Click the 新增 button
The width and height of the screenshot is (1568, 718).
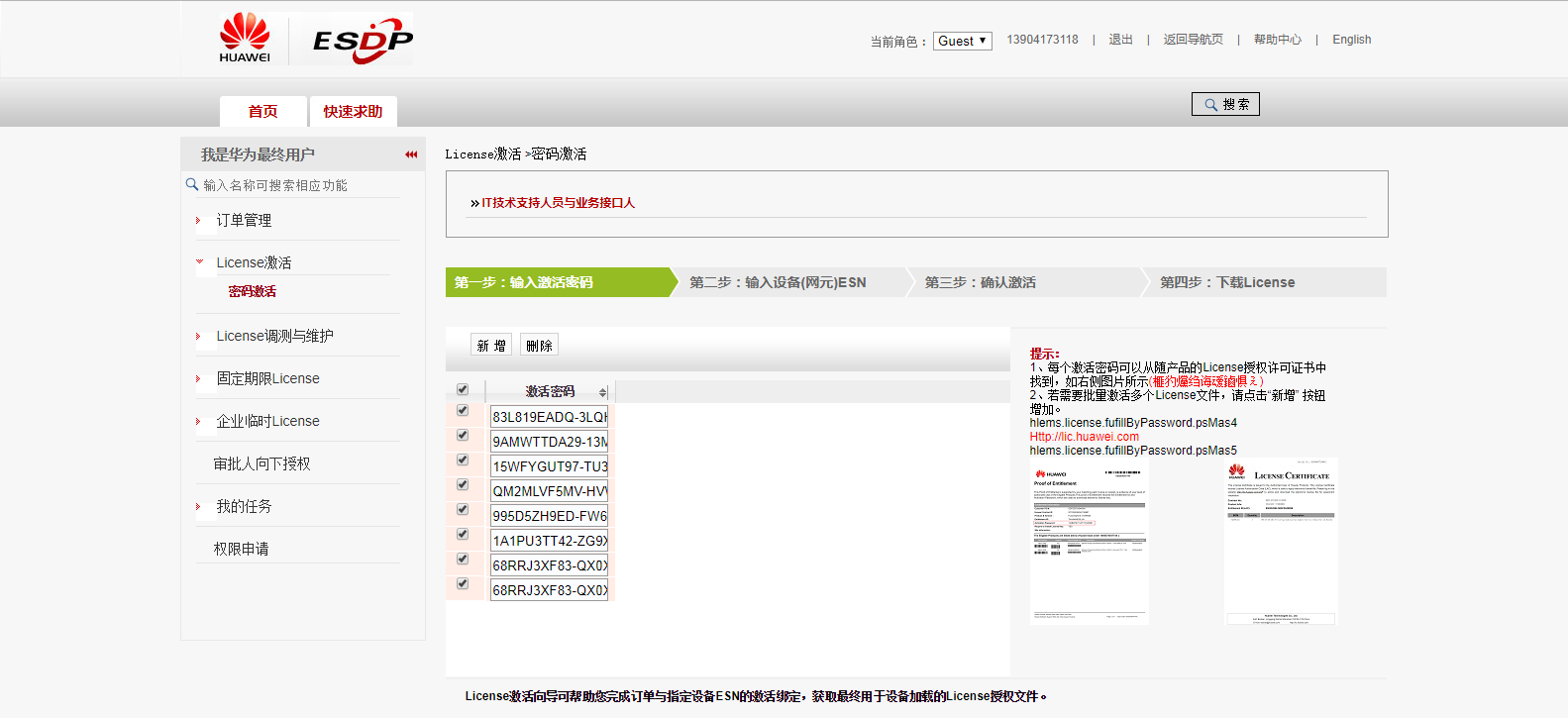coord(491,346)
